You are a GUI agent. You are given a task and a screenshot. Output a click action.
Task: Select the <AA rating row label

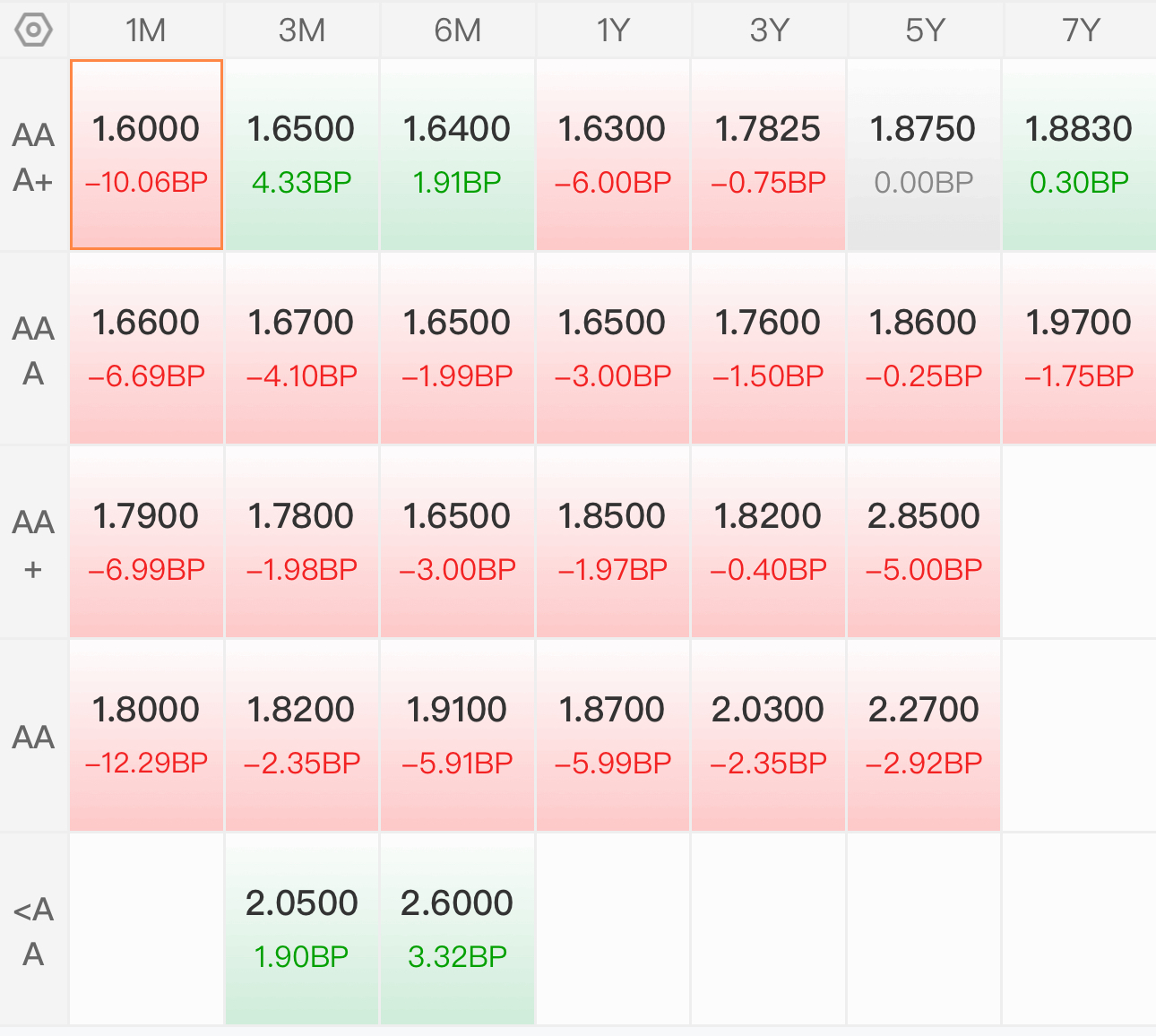(x=34, y=931)
